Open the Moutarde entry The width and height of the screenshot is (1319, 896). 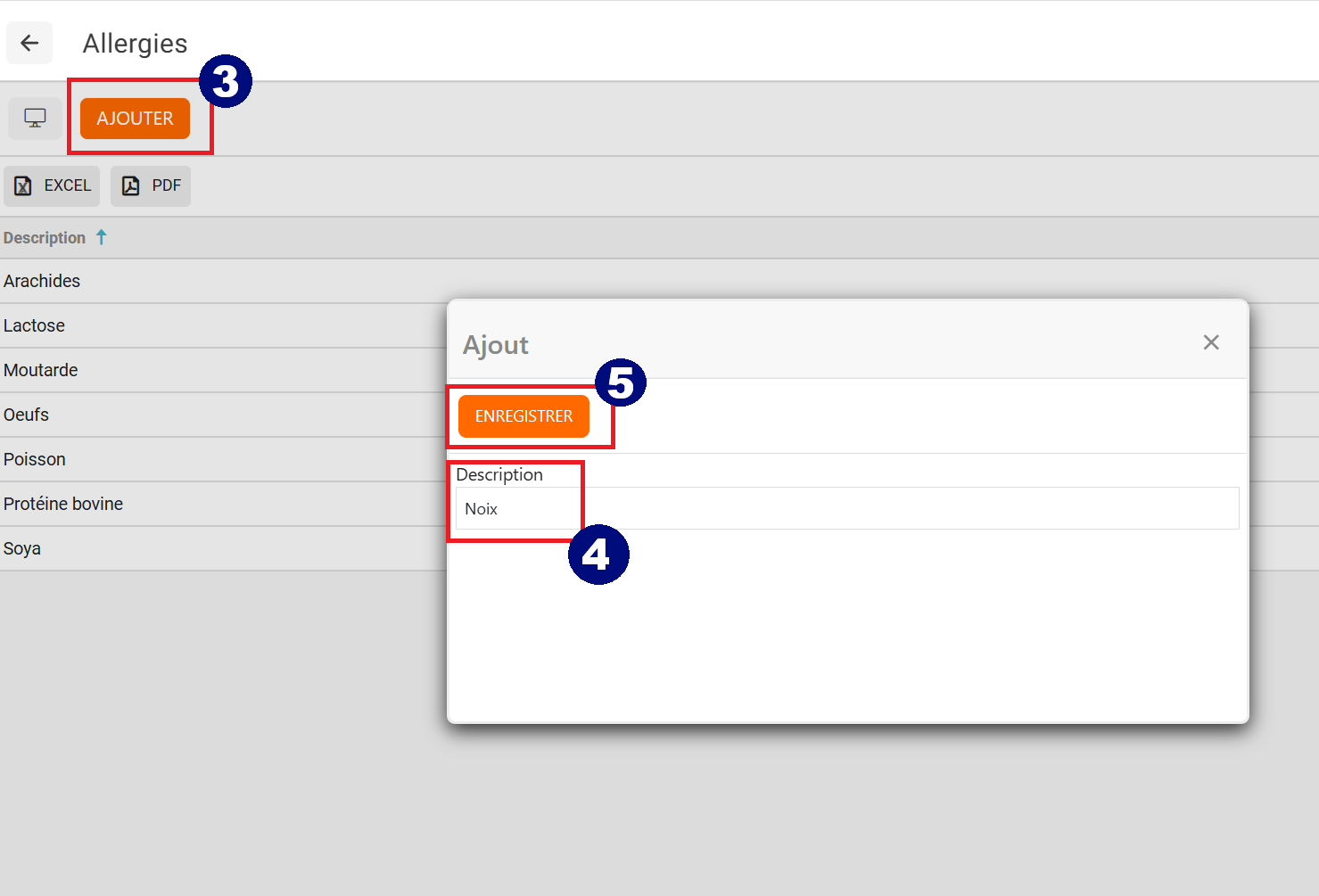[41, 370]
